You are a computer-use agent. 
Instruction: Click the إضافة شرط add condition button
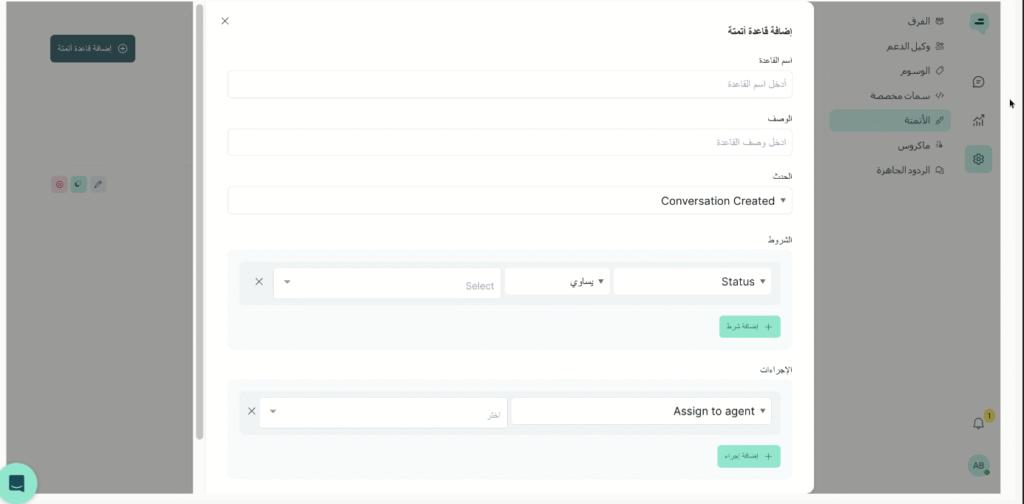pyautogui.click(x=749, y=327)
